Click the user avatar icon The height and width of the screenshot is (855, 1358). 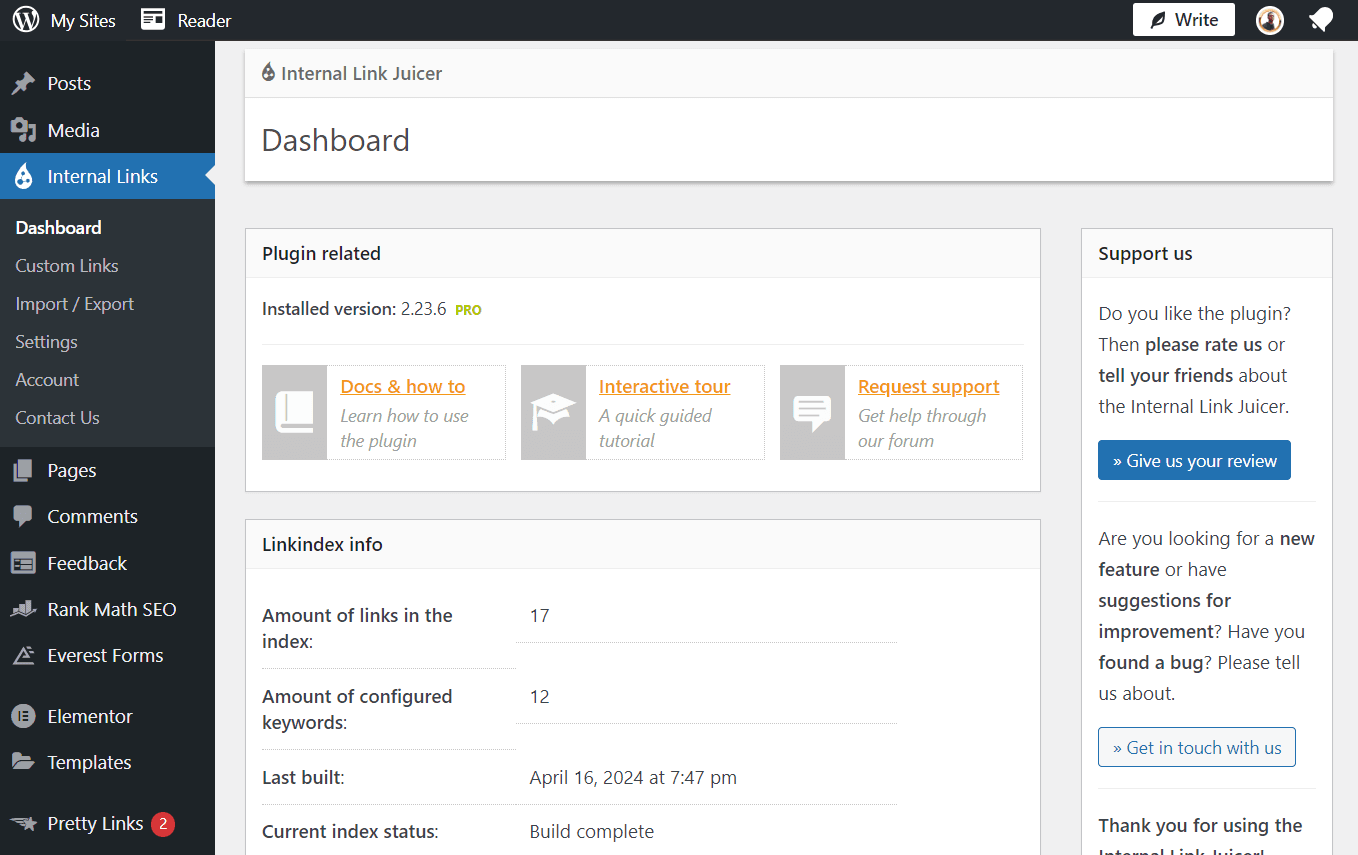coord(1270,20)
